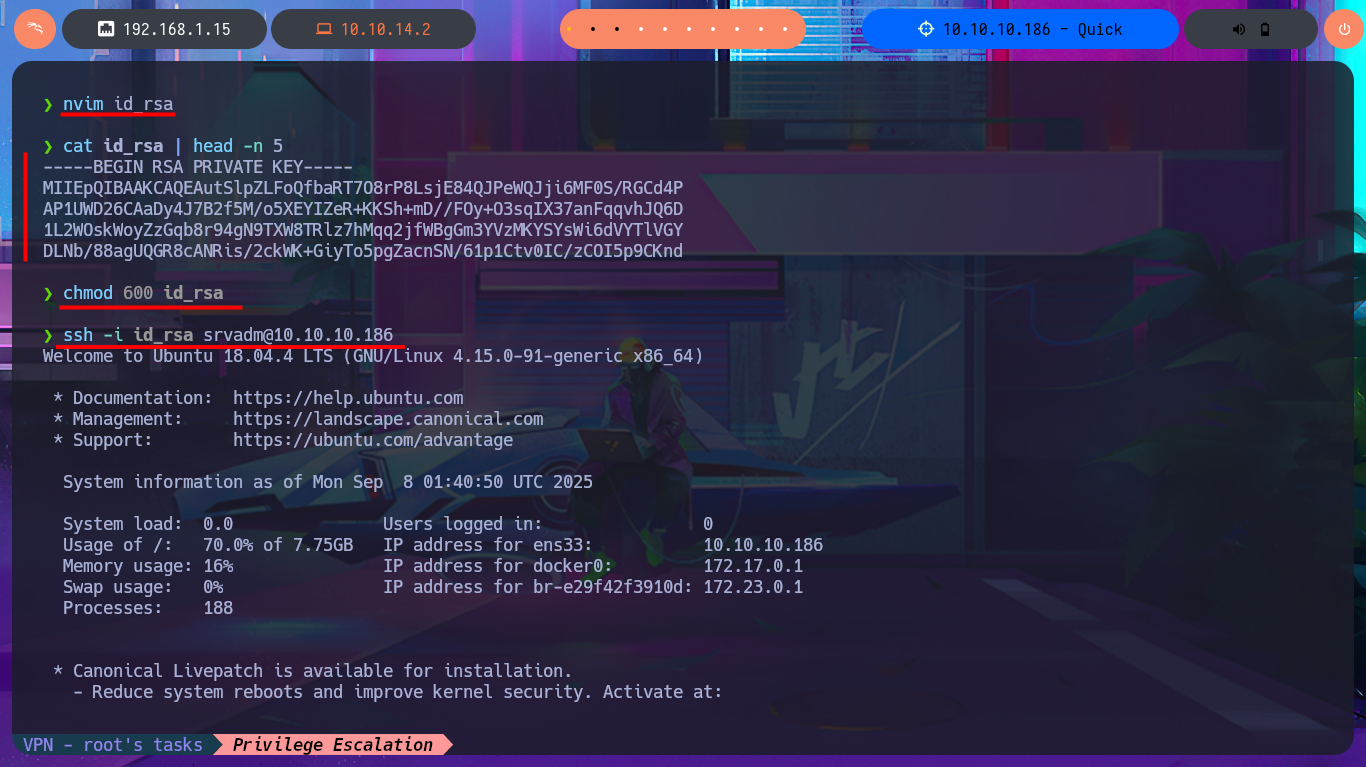Follow the ubuntu.com/advantage support link
Screen dimensions: 1366x767
coord(372,440)
